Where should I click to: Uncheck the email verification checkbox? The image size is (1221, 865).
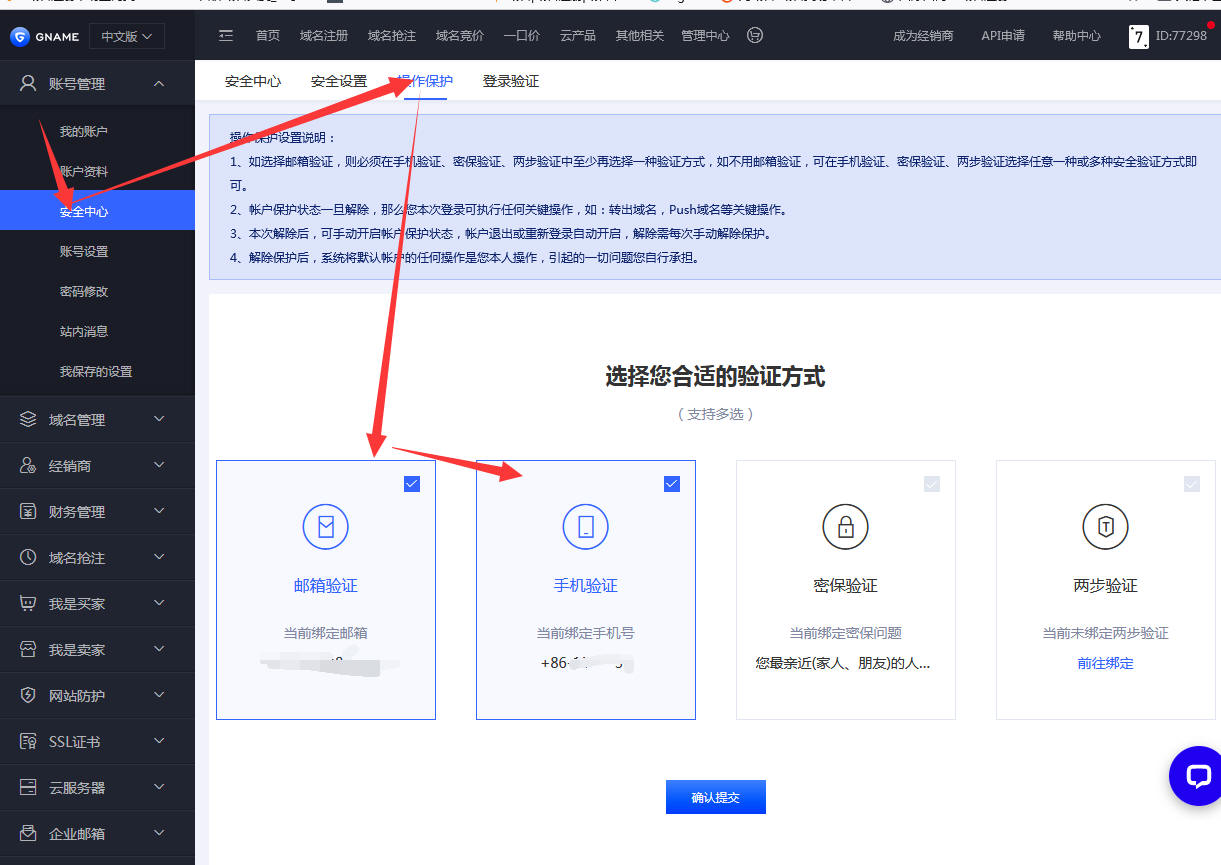click(412, 484)
